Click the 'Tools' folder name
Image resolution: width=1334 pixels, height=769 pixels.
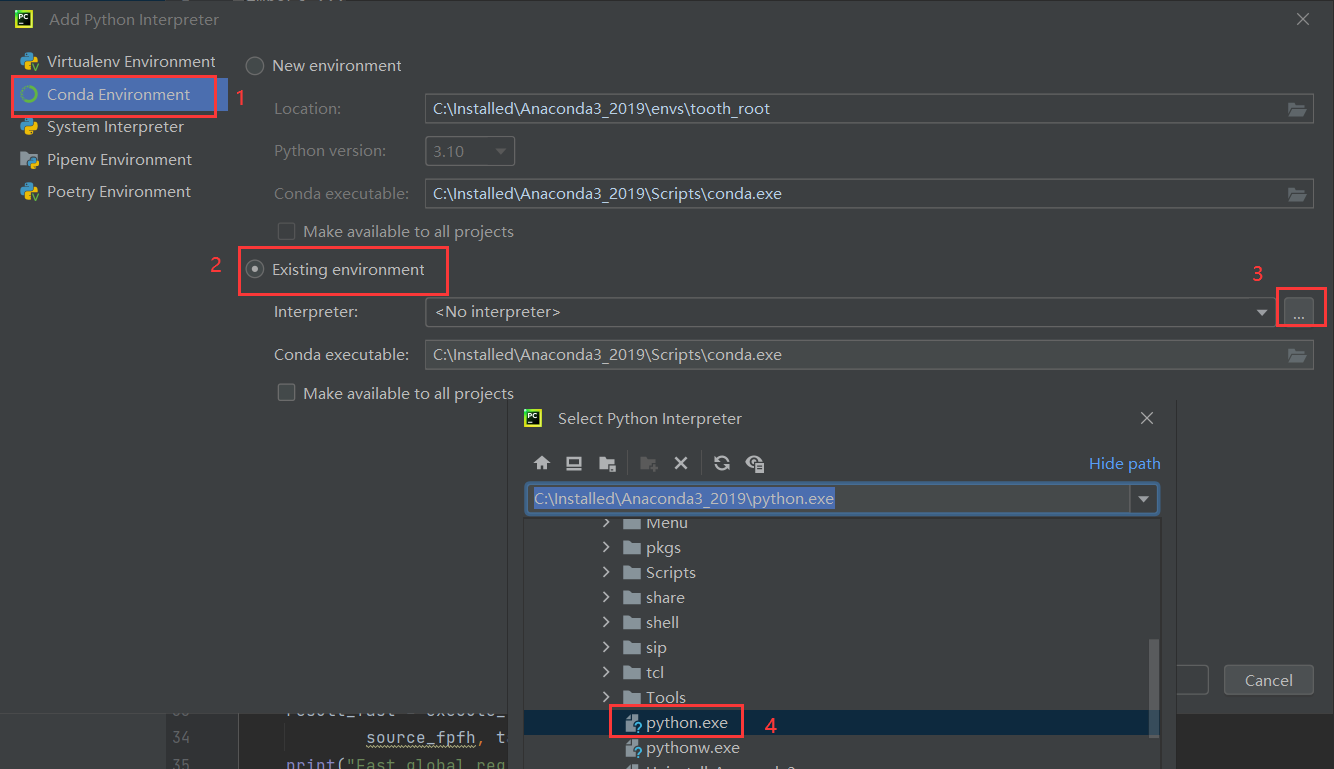(666, 697)
